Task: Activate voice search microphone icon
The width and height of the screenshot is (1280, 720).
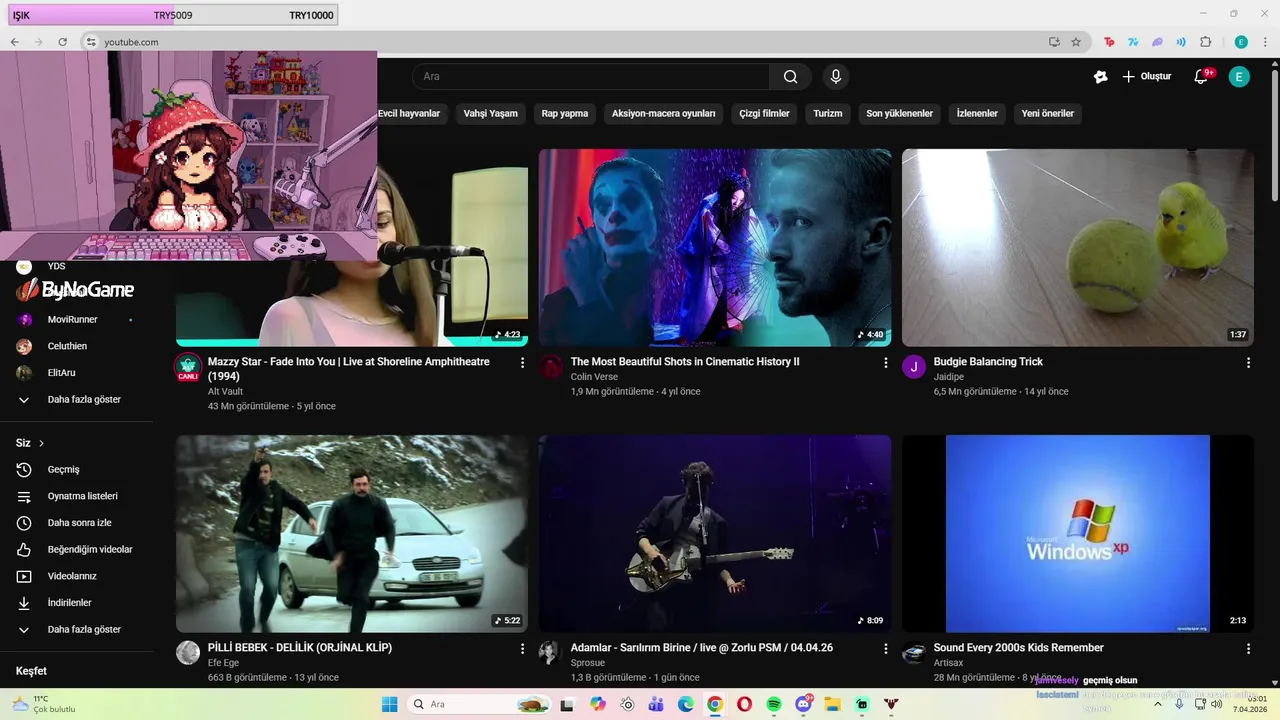Action: click(x=836, y=77)
